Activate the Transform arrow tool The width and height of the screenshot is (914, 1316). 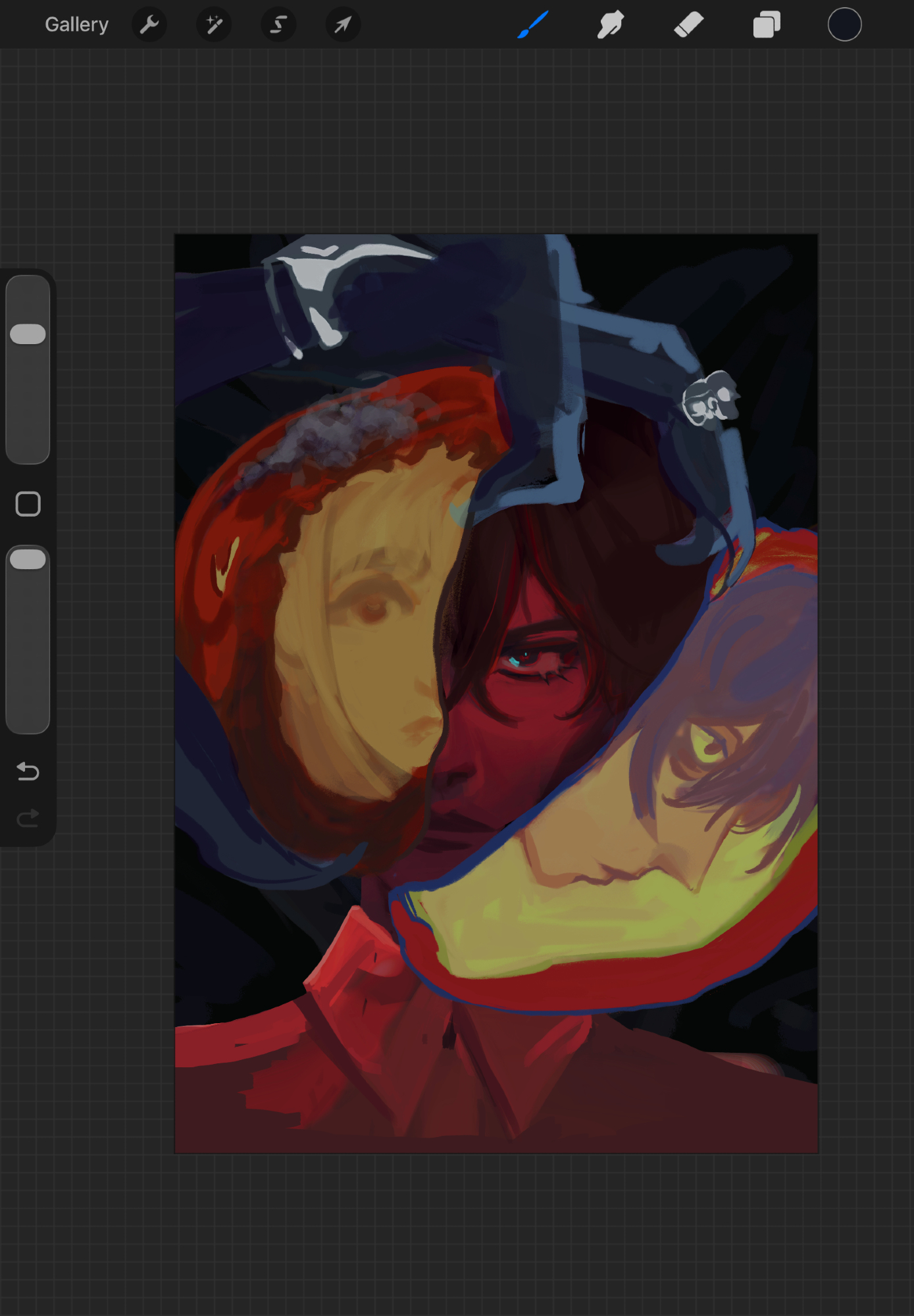343,25
